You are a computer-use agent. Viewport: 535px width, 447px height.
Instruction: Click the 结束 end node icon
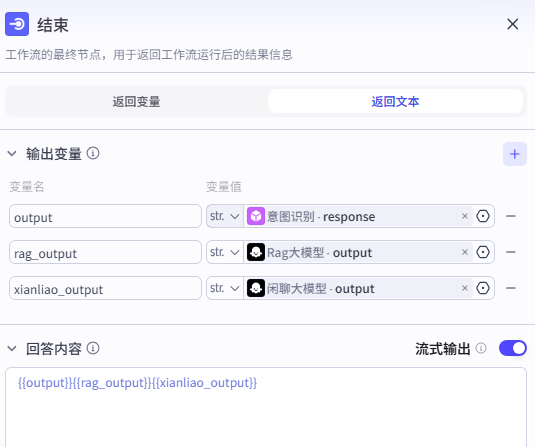click(17, 24)
